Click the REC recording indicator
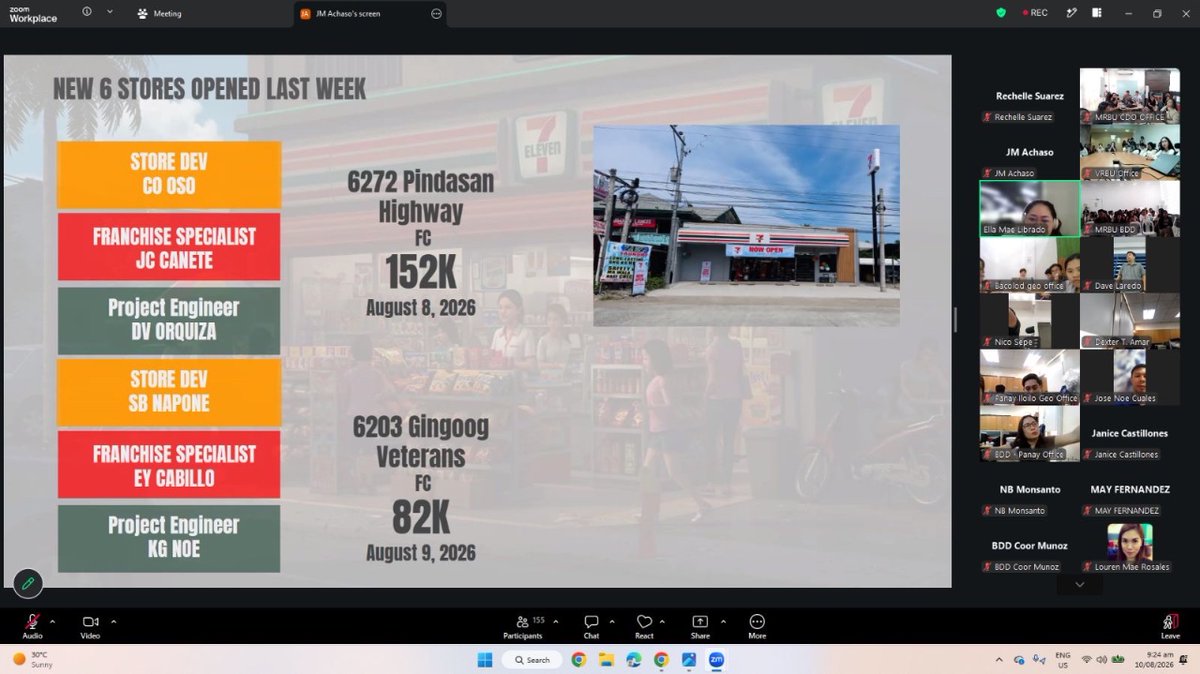 point(1035,13)
